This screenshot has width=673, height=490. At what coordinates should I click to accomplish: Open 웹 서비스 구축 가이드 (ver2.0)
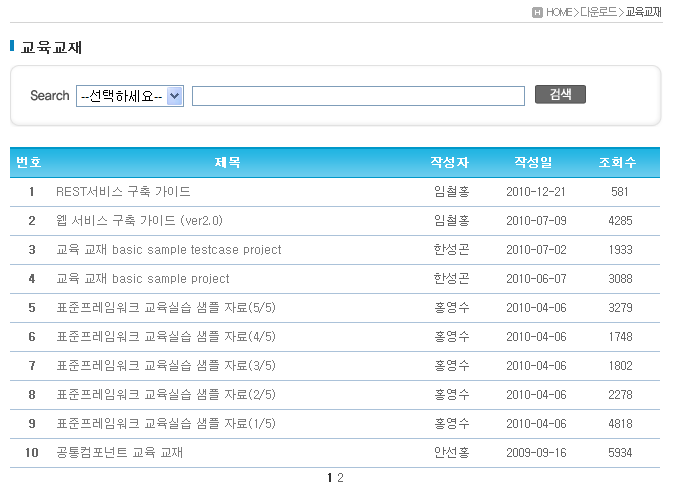pos(139,221)
